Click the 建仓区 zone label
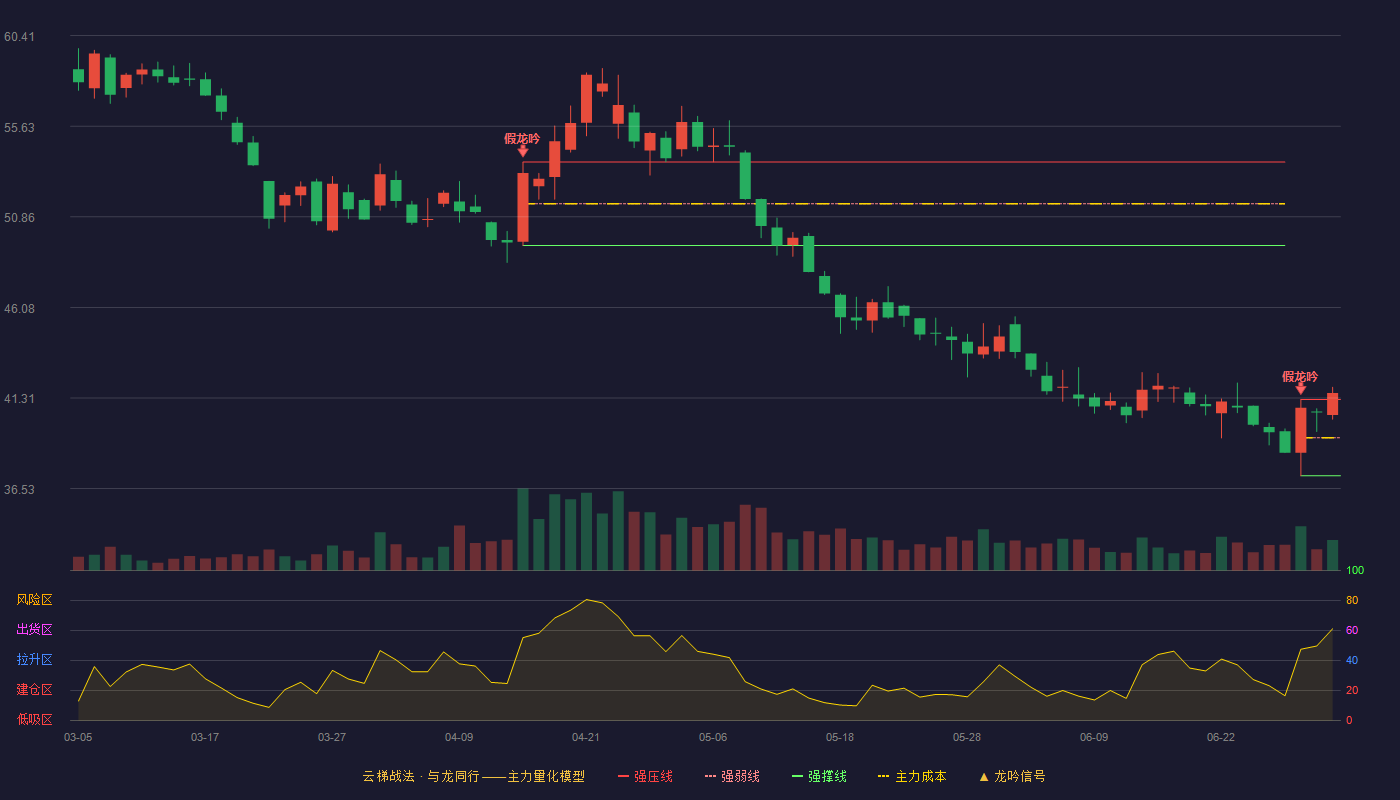Image resolution: width=1400 pixels, height=800 pixels. point(34,690)
